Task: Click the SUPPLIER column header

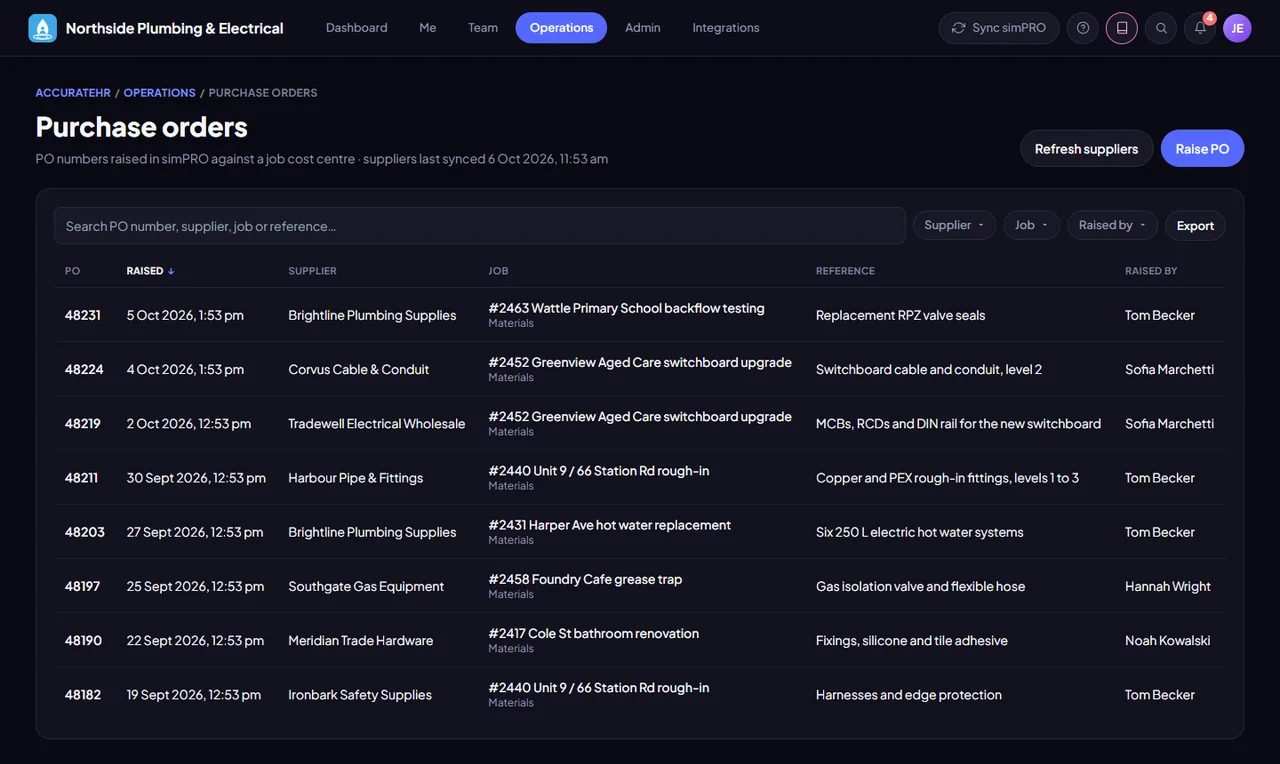Action: pos(312,271)
